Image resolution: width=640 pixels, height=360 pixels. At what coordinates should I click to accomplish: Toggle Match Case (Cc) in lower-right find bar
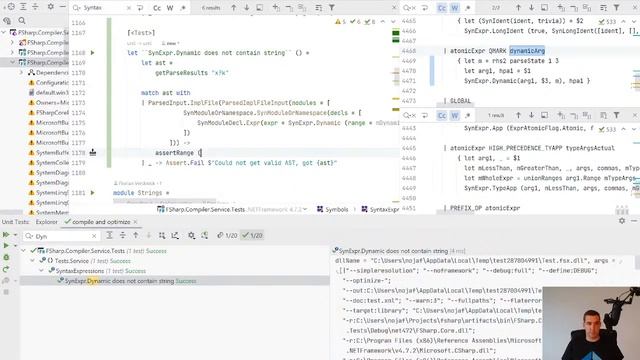pyautogui.click(x=442, y=116)
